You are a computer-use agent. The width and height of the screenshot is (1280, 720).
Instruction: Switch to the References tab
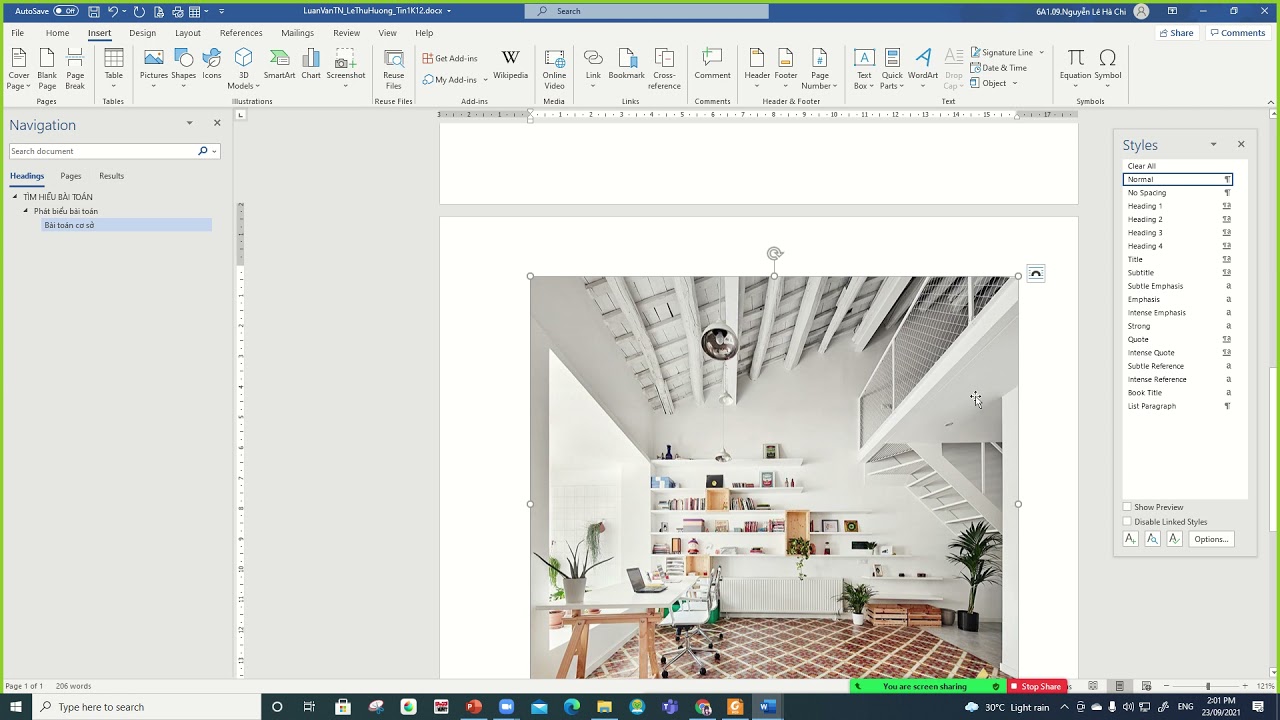click(x=241, y=33)
